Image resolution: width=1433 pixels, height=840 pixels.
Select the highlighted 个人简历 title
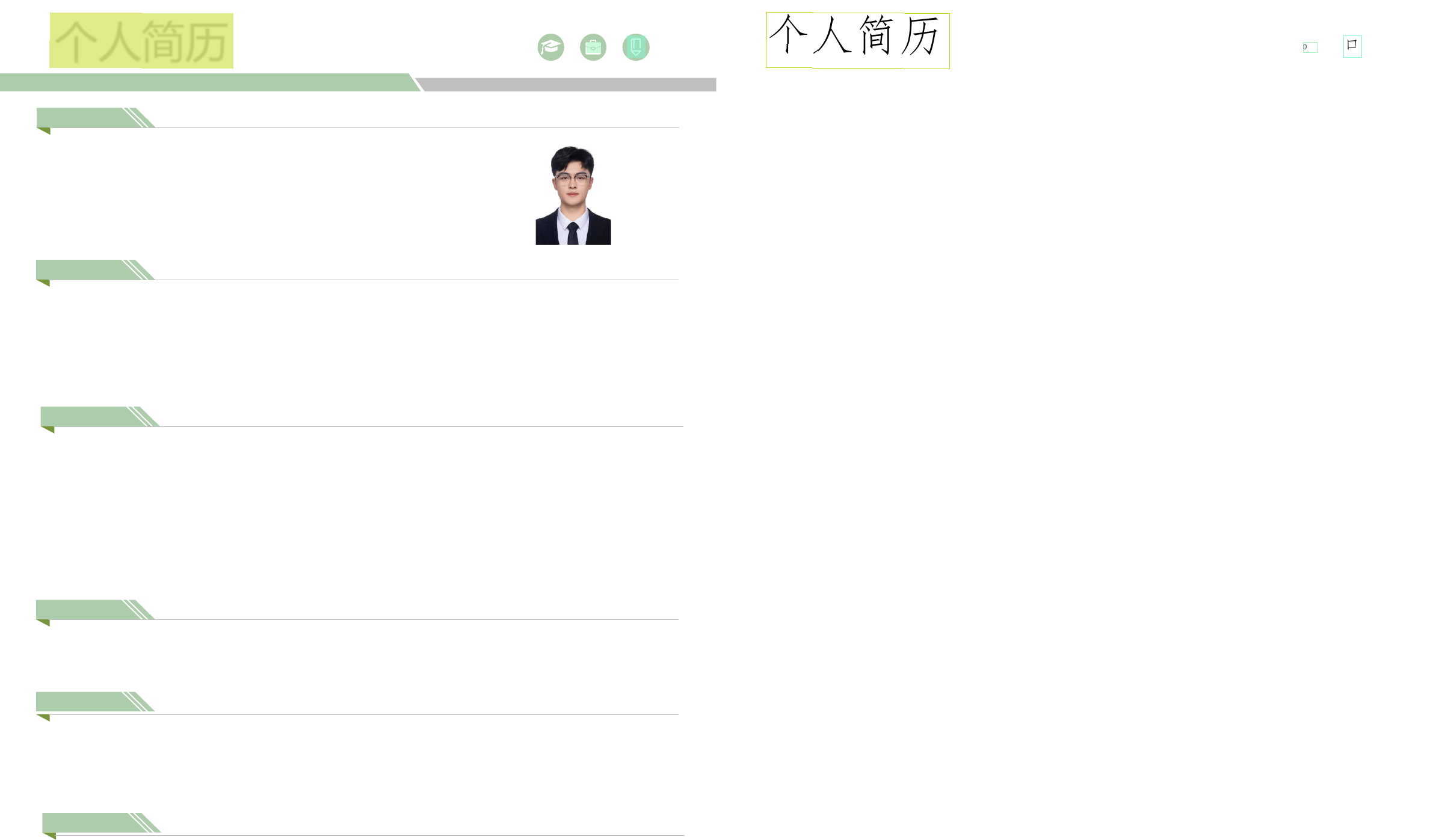[x=141, y=41]
